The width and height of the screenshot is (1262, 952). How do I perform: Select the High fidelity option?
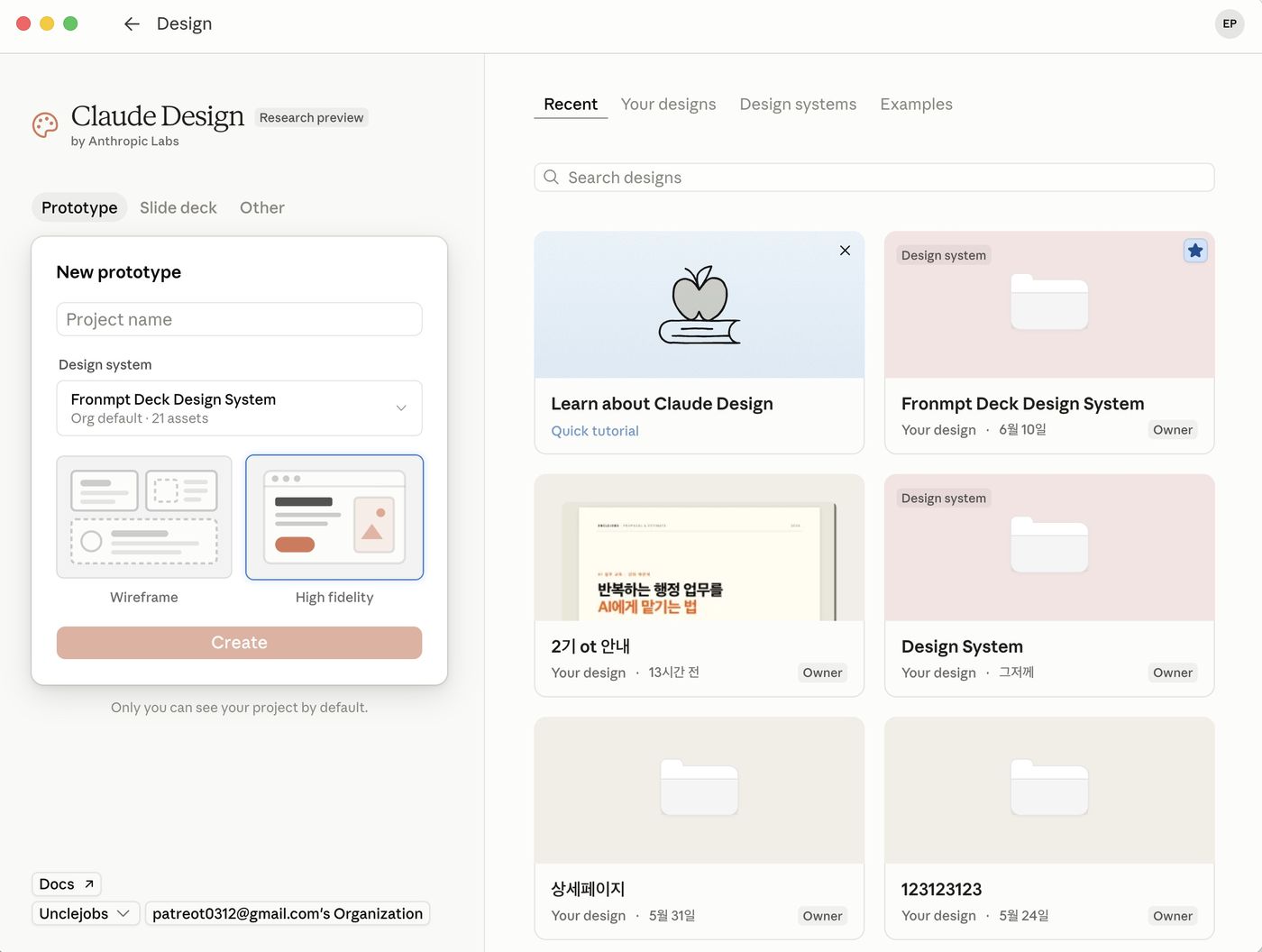point(334,517)
